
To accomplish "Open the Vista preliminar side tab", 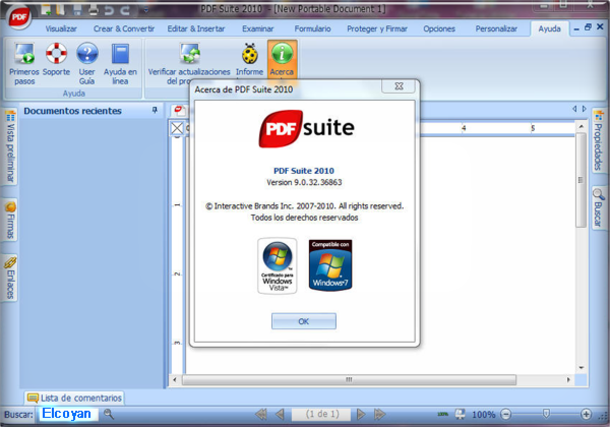I will [x=10, y=148].
